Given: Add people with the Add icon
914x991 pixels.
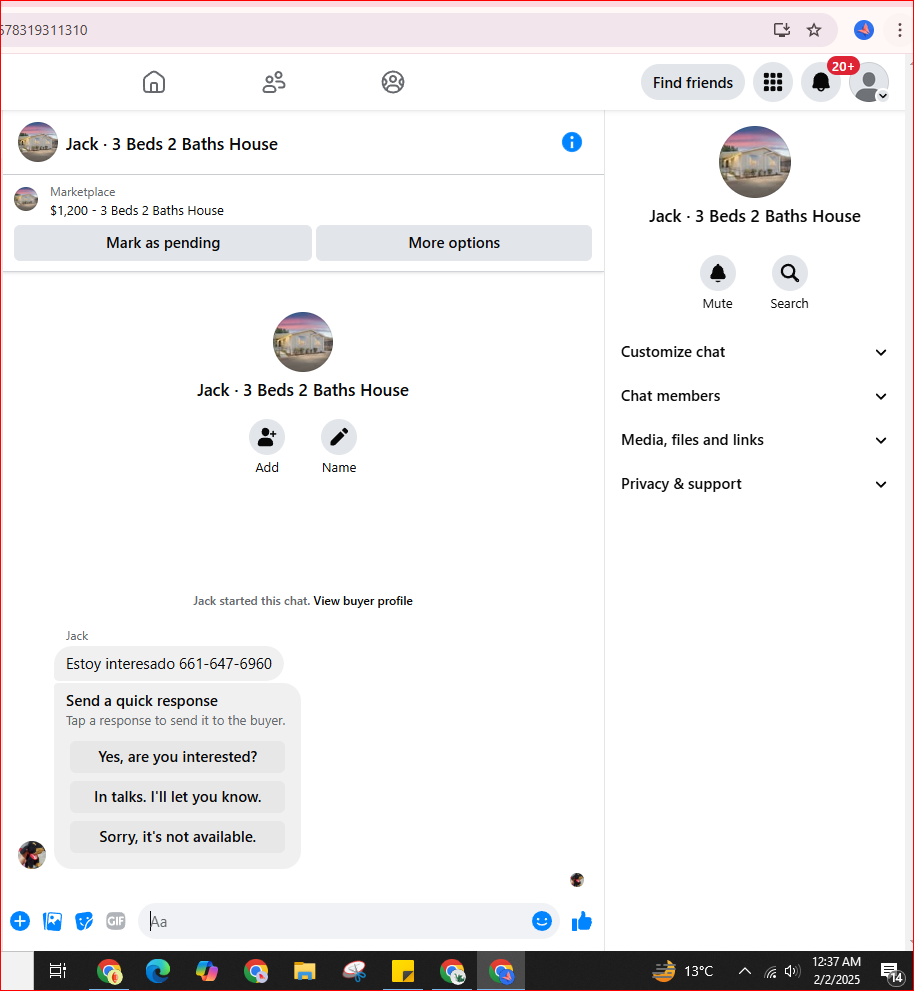Looking at the screenshot, I should [x=267, y=437].
